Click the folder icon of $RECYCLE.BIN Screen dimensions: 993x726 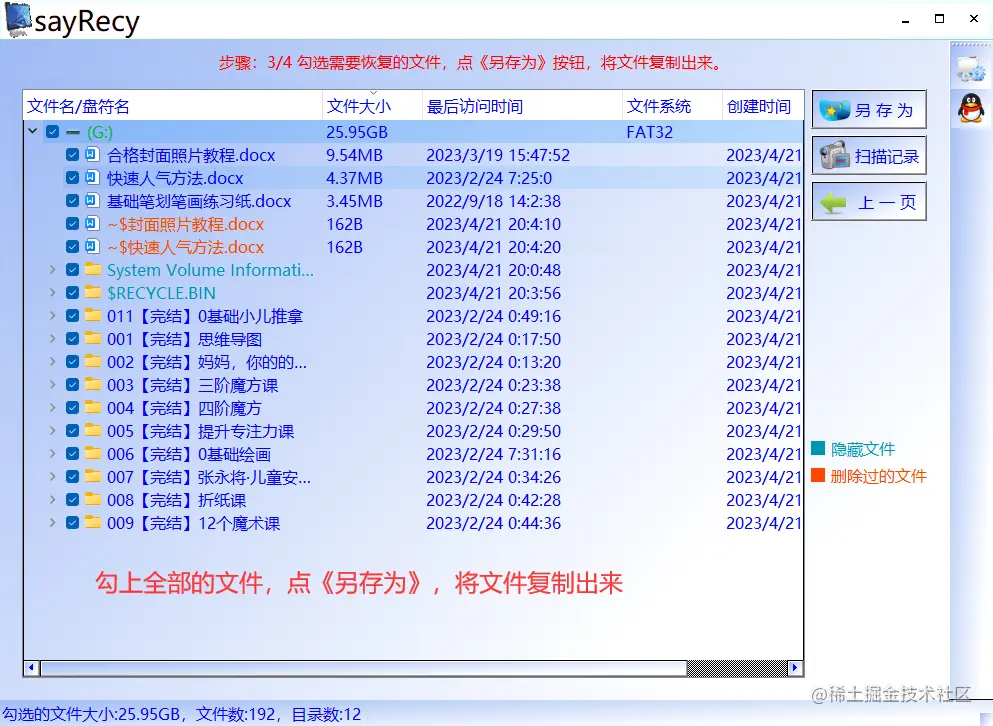(x=91, y=293)
